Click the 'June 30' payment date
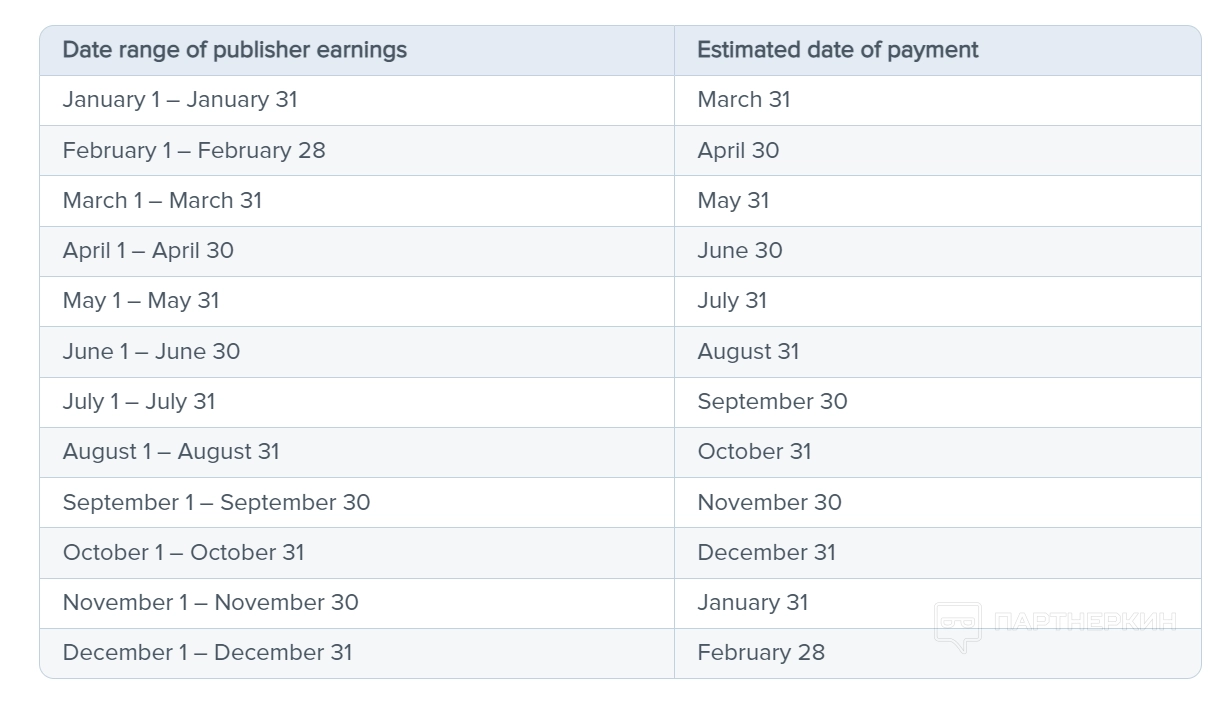 click(x=740, y=250)
